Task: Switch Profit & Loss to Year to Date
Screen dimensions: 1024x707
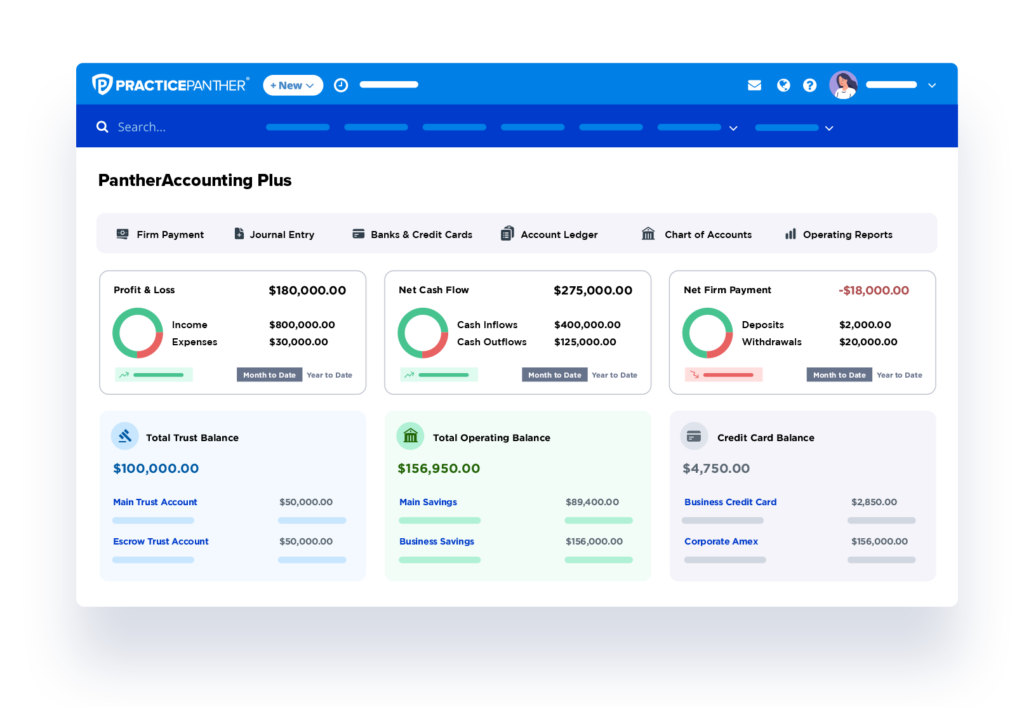Action: pyautogui.click(x=330, y=374)
